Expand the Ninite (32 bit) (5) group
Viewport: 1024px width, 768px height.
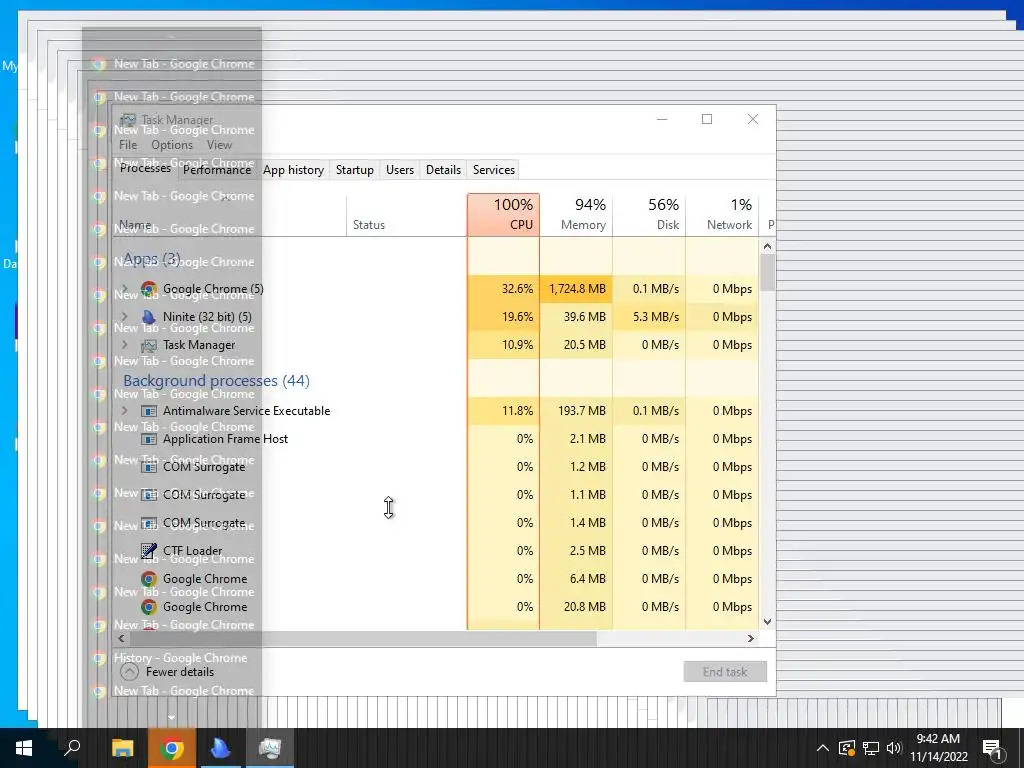click(x=125, y=317)
